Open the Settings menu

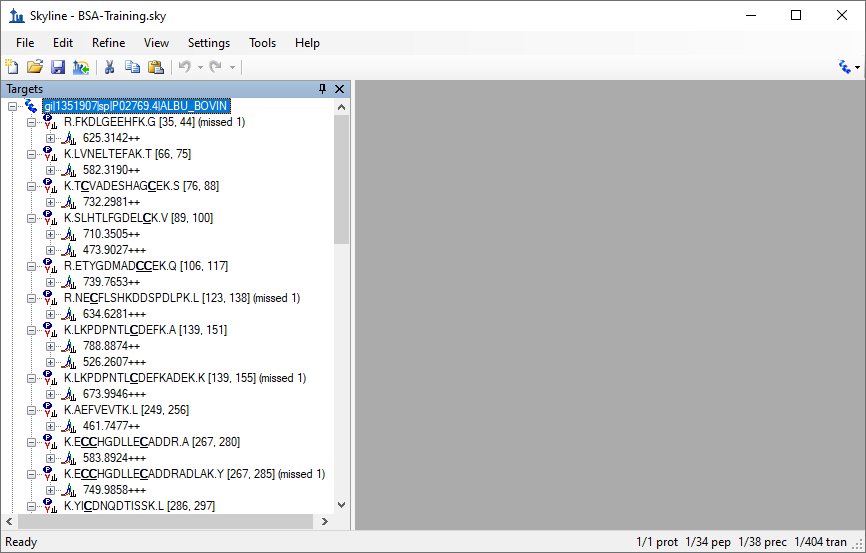coord(209,43)
